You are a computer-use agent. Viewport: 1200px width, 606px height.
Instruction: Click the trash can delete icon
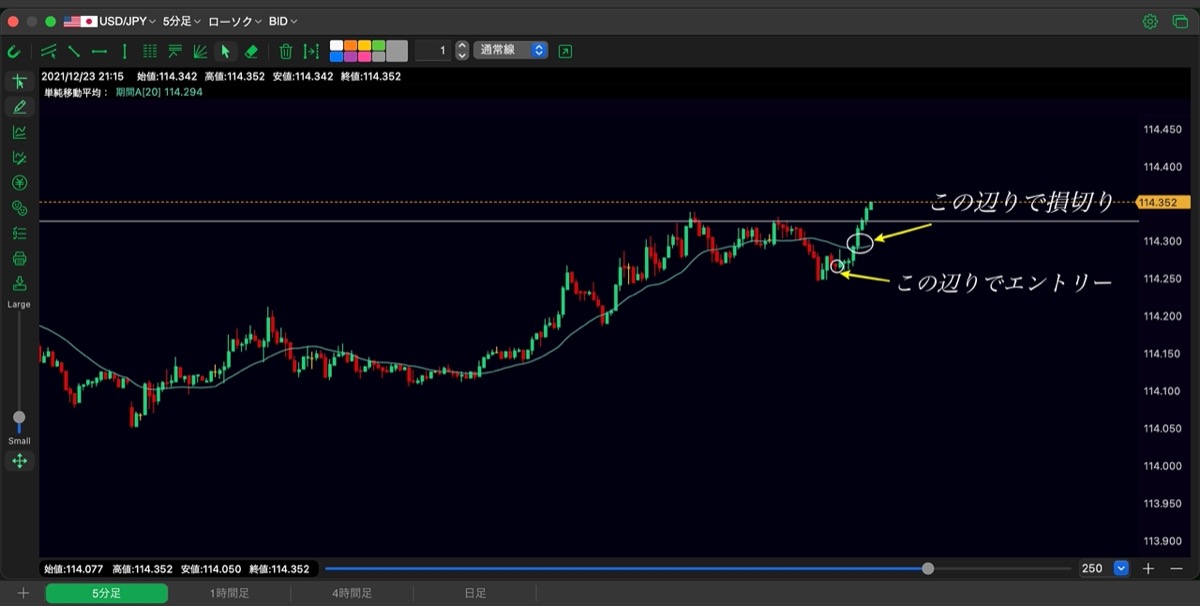coord(286,51)
